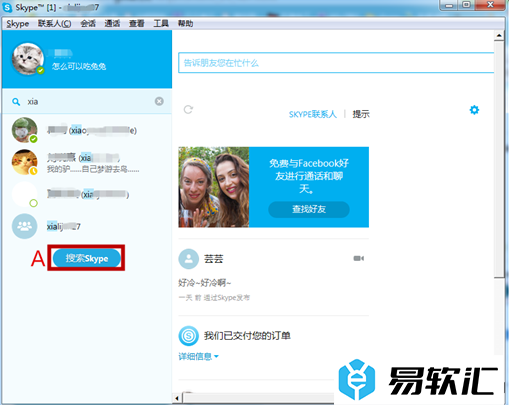Click the 我们已交付您的订单 notice
Viewport: 509px width, 405px height.
tap(247, 336)
